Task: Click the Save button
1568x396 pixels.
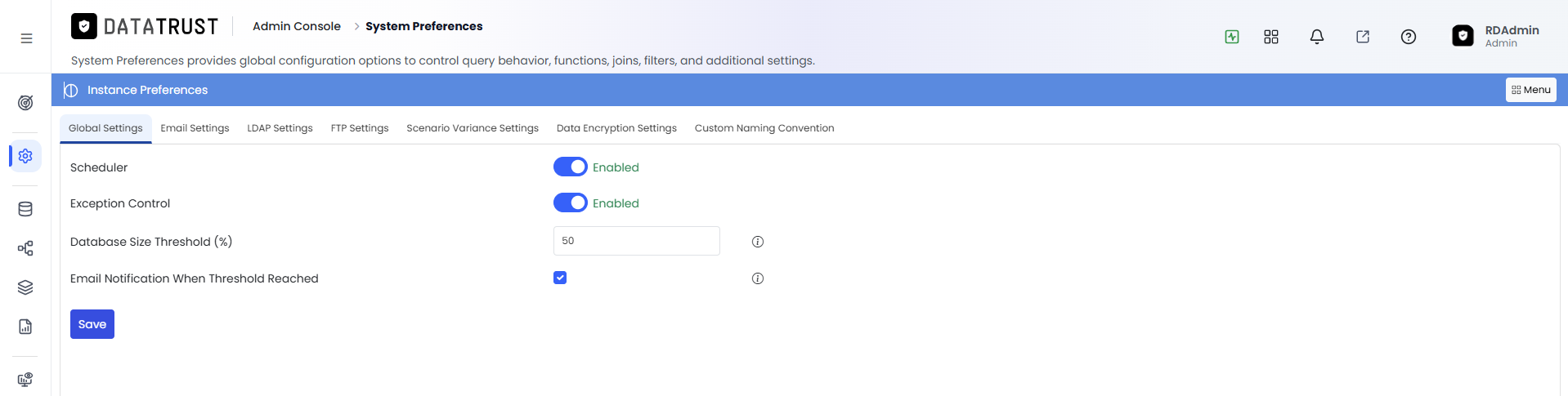Action: click(92, 324)
